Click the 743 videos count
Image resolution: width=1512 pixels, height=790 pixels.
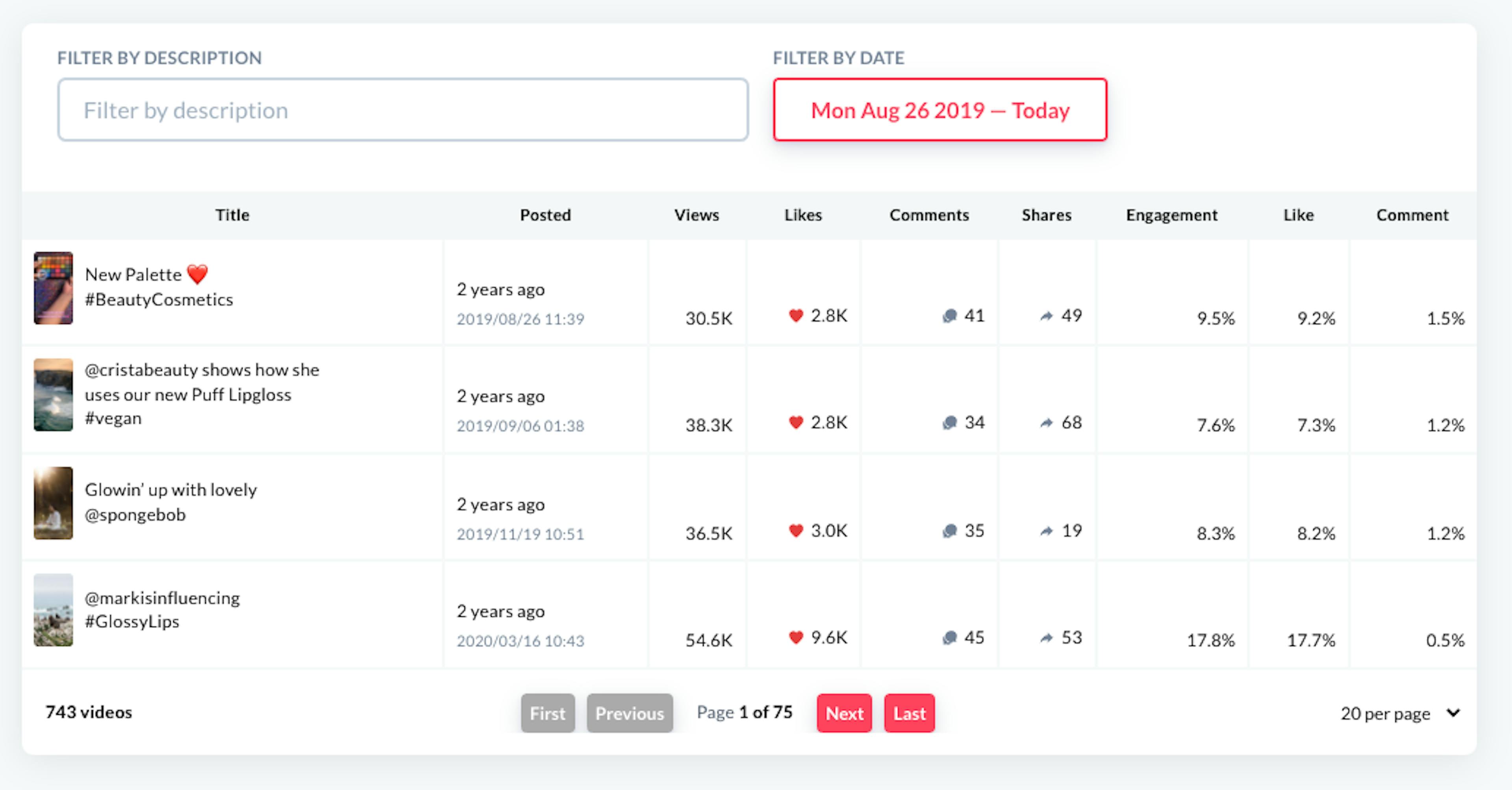point(89,712)
